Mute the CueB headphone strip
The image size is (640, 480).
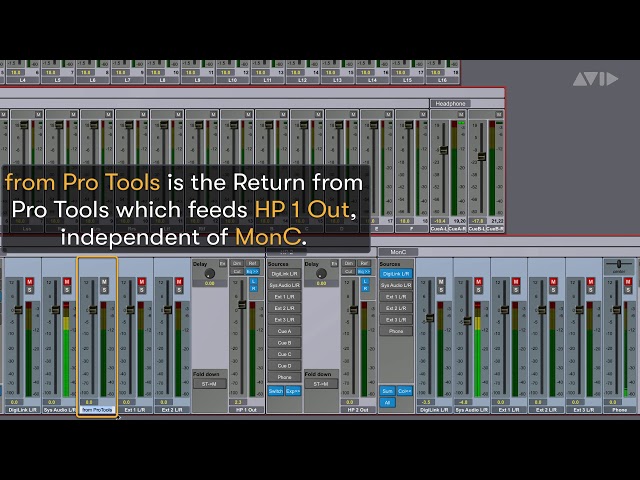click(x=499, y=114)
